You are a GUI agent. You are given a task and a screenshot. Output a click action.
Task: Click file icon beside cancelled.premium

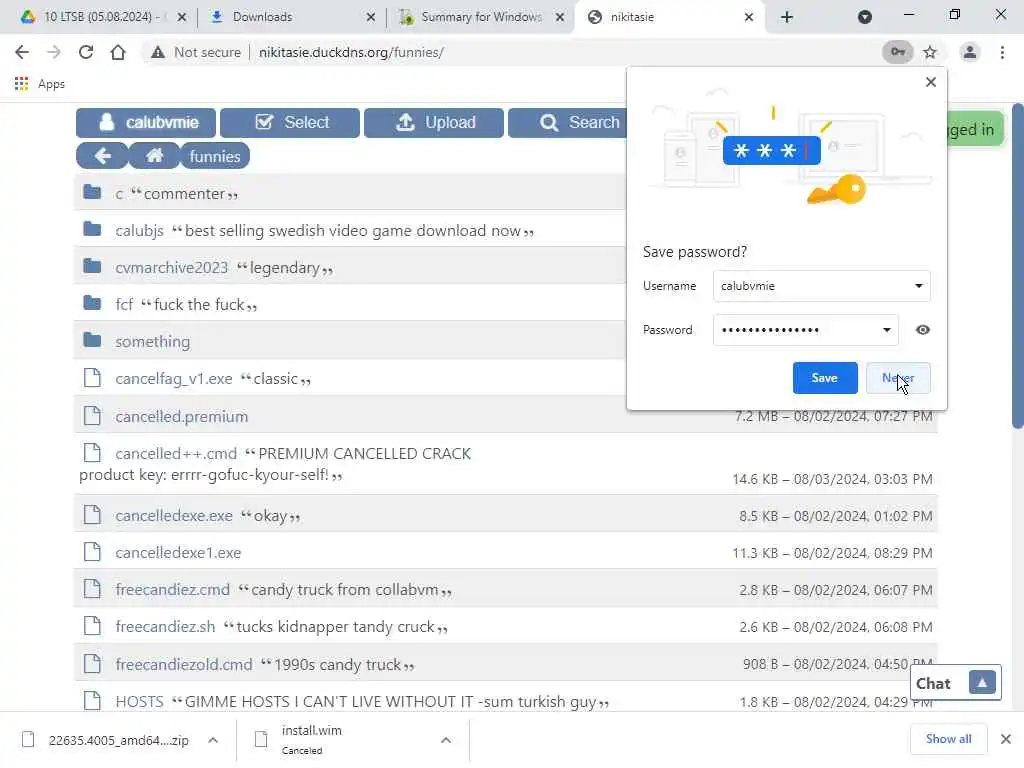pos(92,415)
